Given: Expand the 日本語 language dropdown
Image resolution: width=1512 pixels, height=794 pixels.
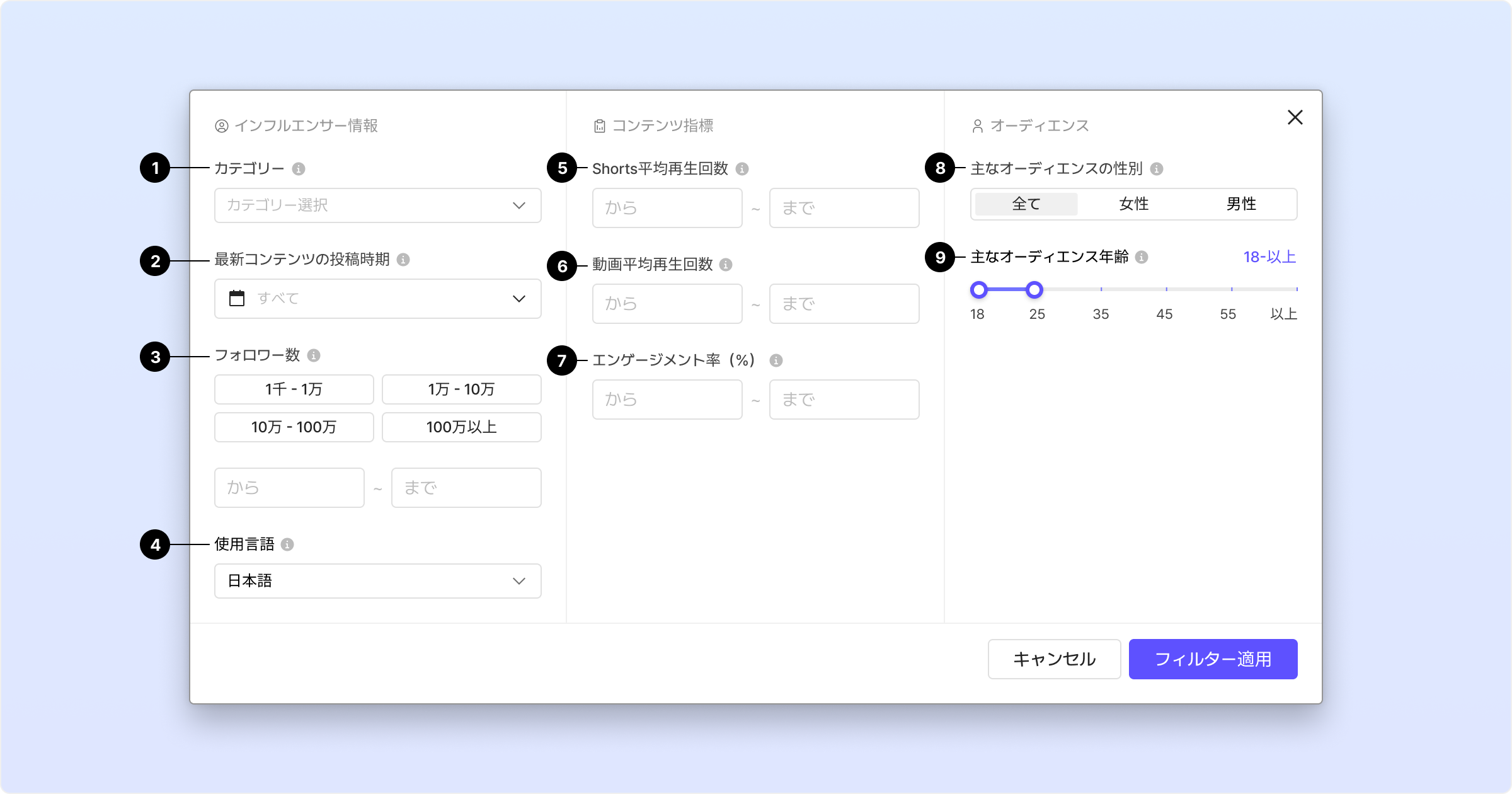Looking at the screenshot, I should [377, 581].
